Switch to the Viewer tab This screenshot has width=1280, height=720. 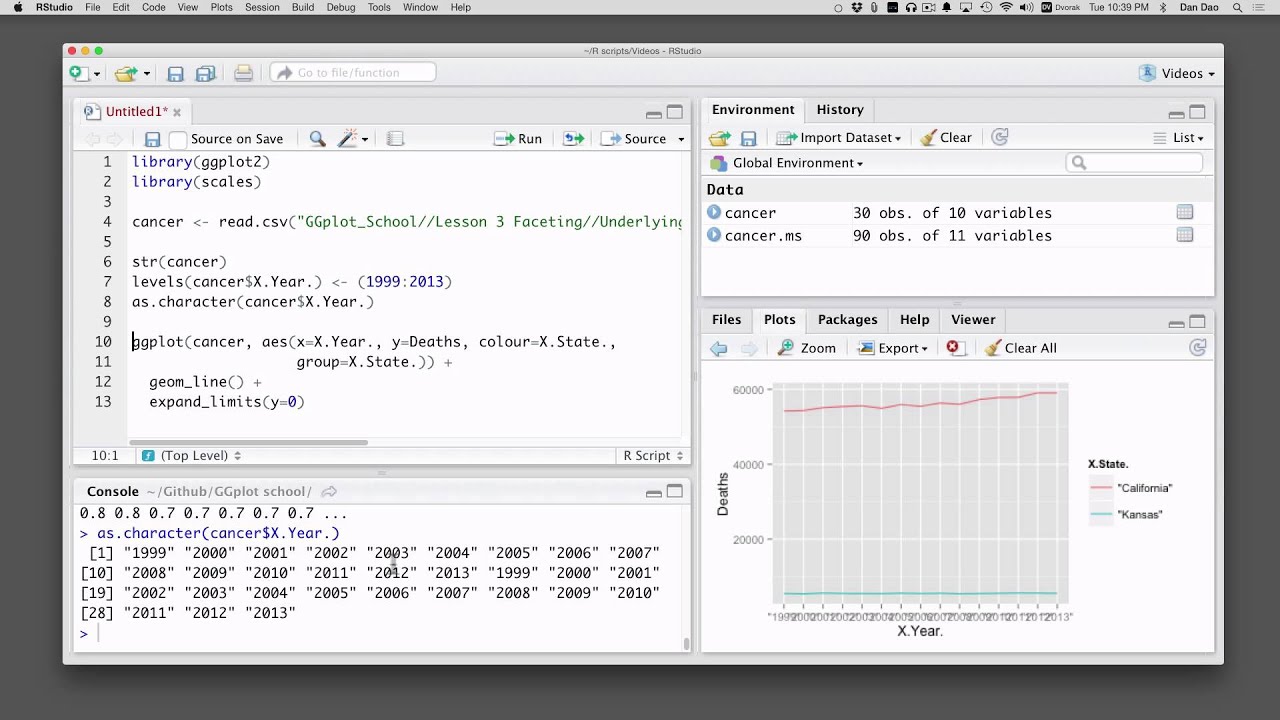(973, 320)
